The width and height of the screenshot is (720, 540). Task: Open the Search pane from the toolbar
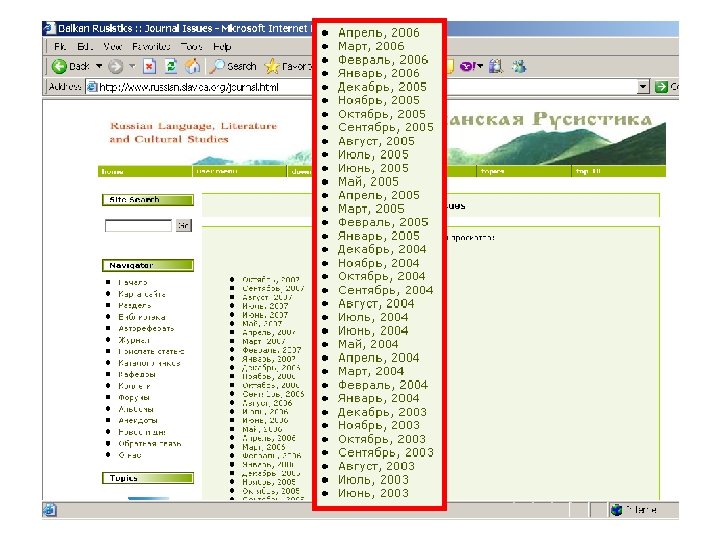(x=232, y=67)
